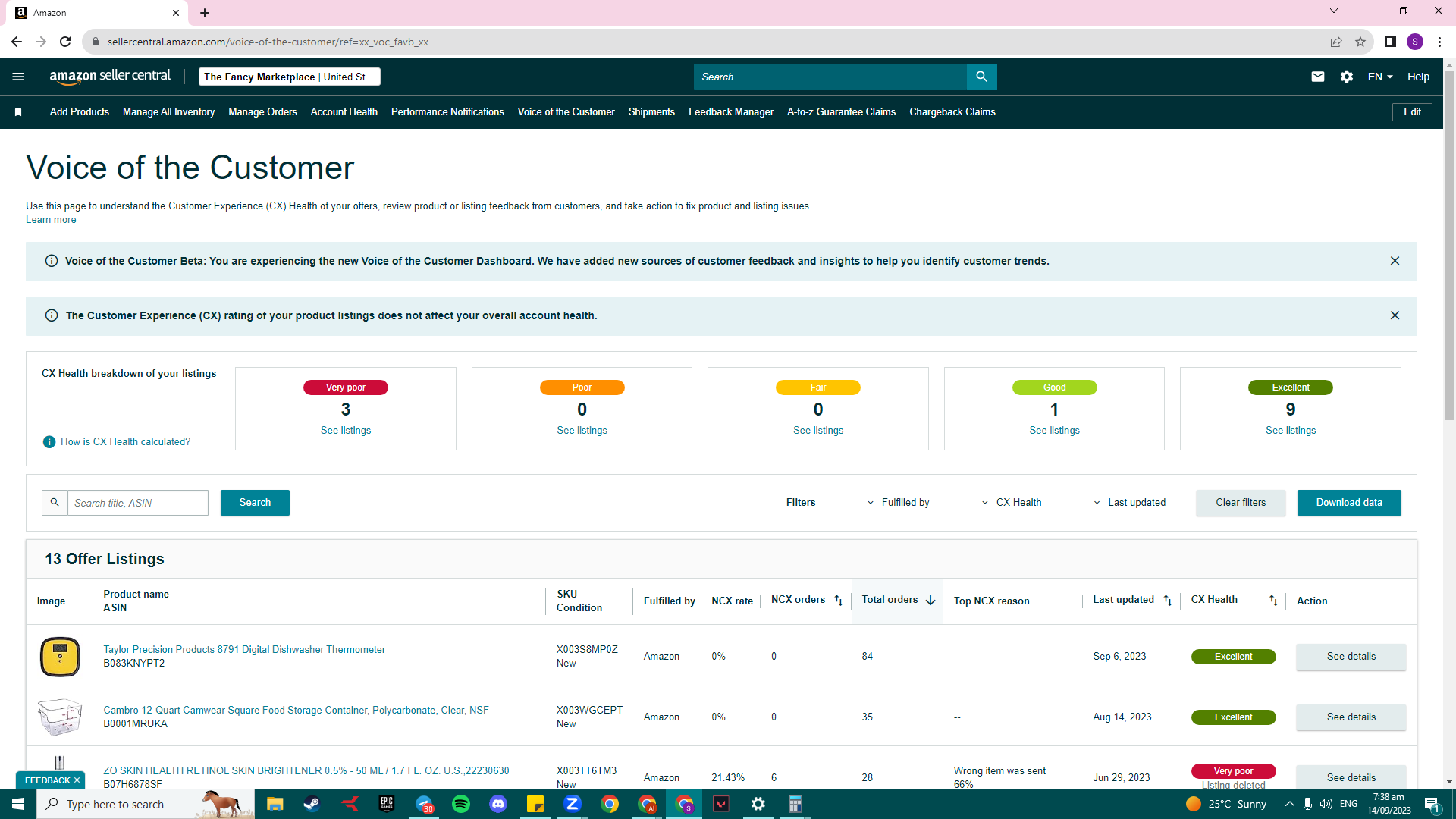This screenshot has height=819, width=1456.
Task: Click the info icon beside CX Health calculated
Action: (49, 442)
